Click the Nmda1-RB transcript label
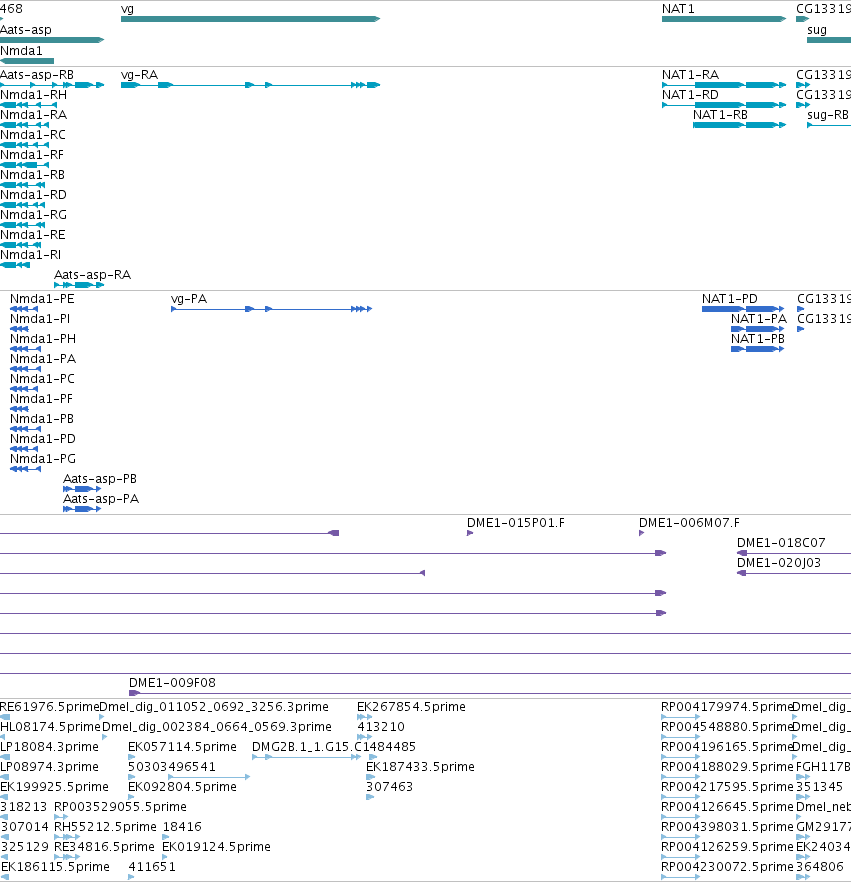This screenshot has height=882, width=851. (x=33, y=175)
